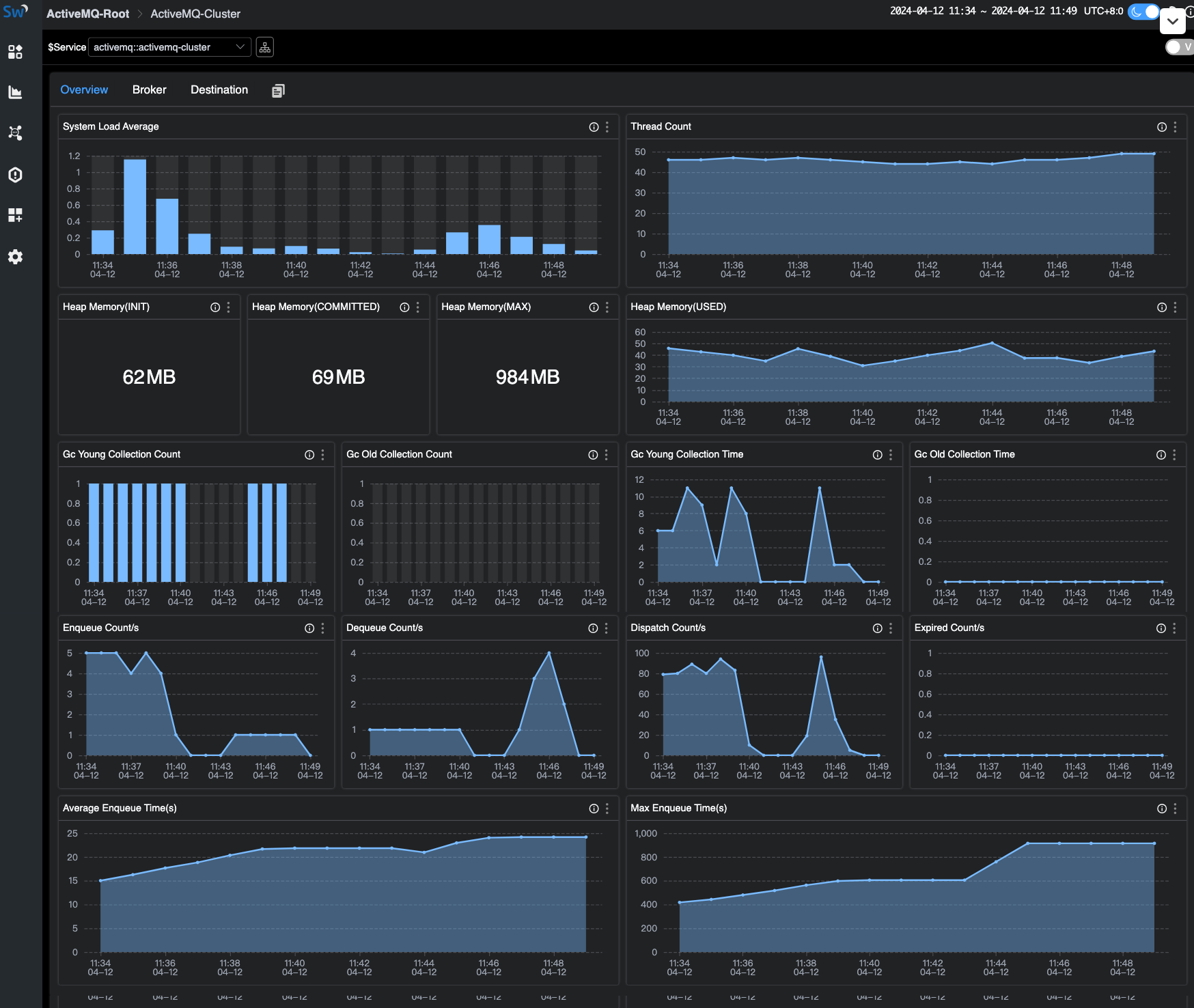Open the three-dot menu on System Load Average
Screen dimensions: 1194x1008
607,126
